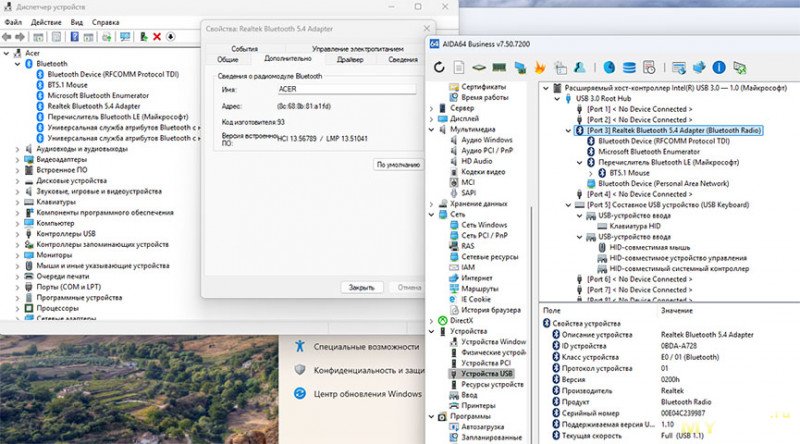Image resolution: width=800 pixels, height=444 pixels.
Task: Click the blue Help question mark toolbar icon
Action: coord(74,37)
